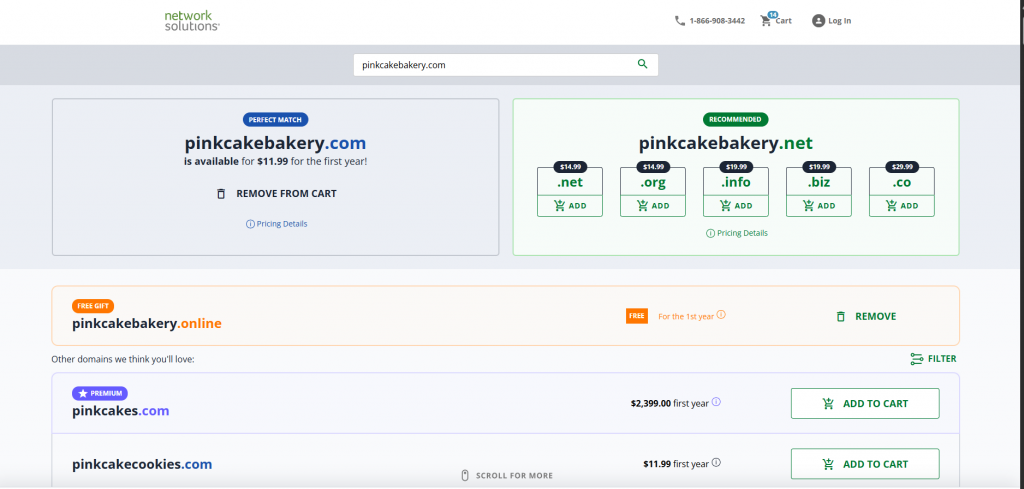
Task: Add the .info domain to cart
Action: click(736, 206)
